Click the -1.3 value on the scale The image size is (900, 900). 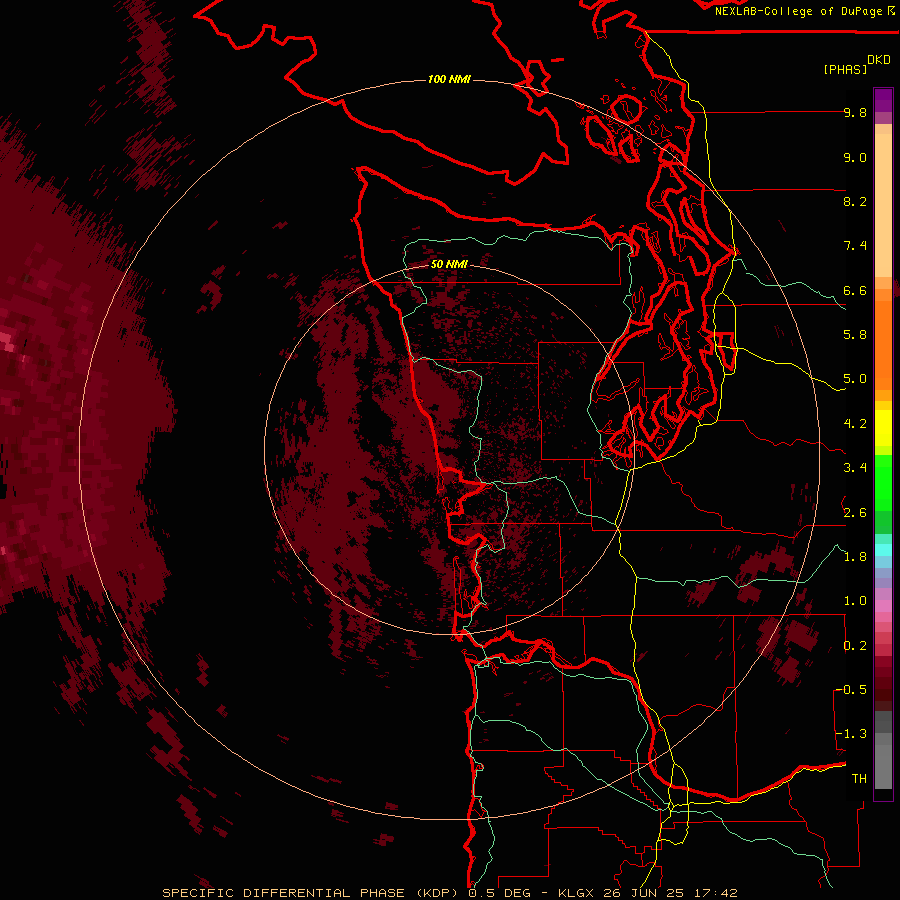coord(851,734)
